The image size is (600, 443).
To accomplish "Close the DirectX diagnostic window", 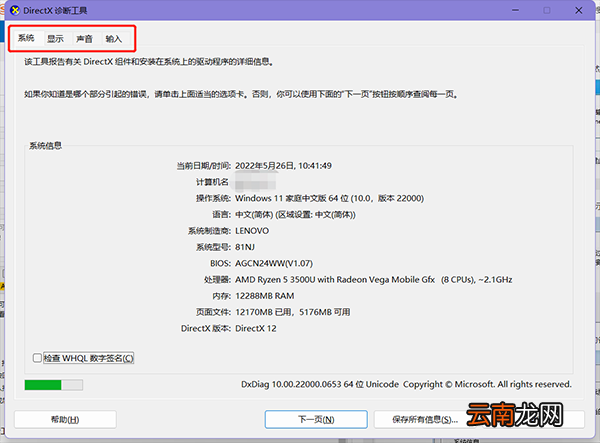I will coord(579,10).
